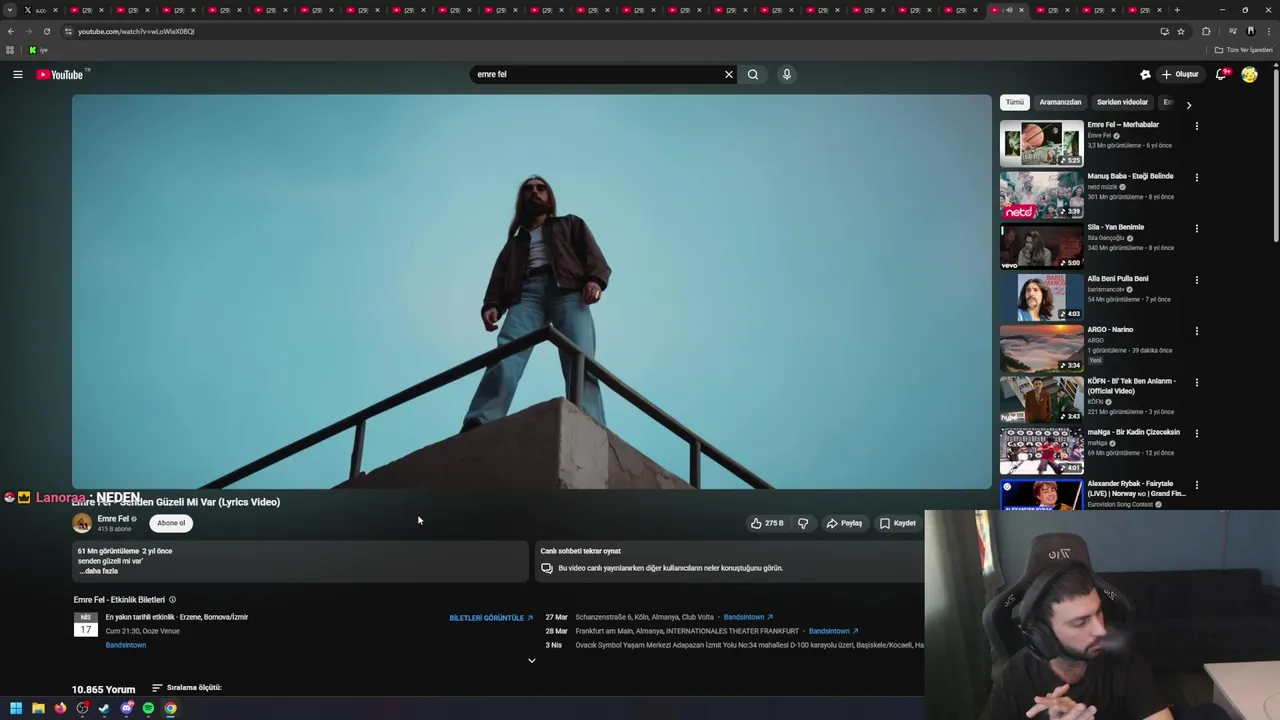Open the Bandsintown link for Club Volta
1280x720 pixels.
[748, 617]
